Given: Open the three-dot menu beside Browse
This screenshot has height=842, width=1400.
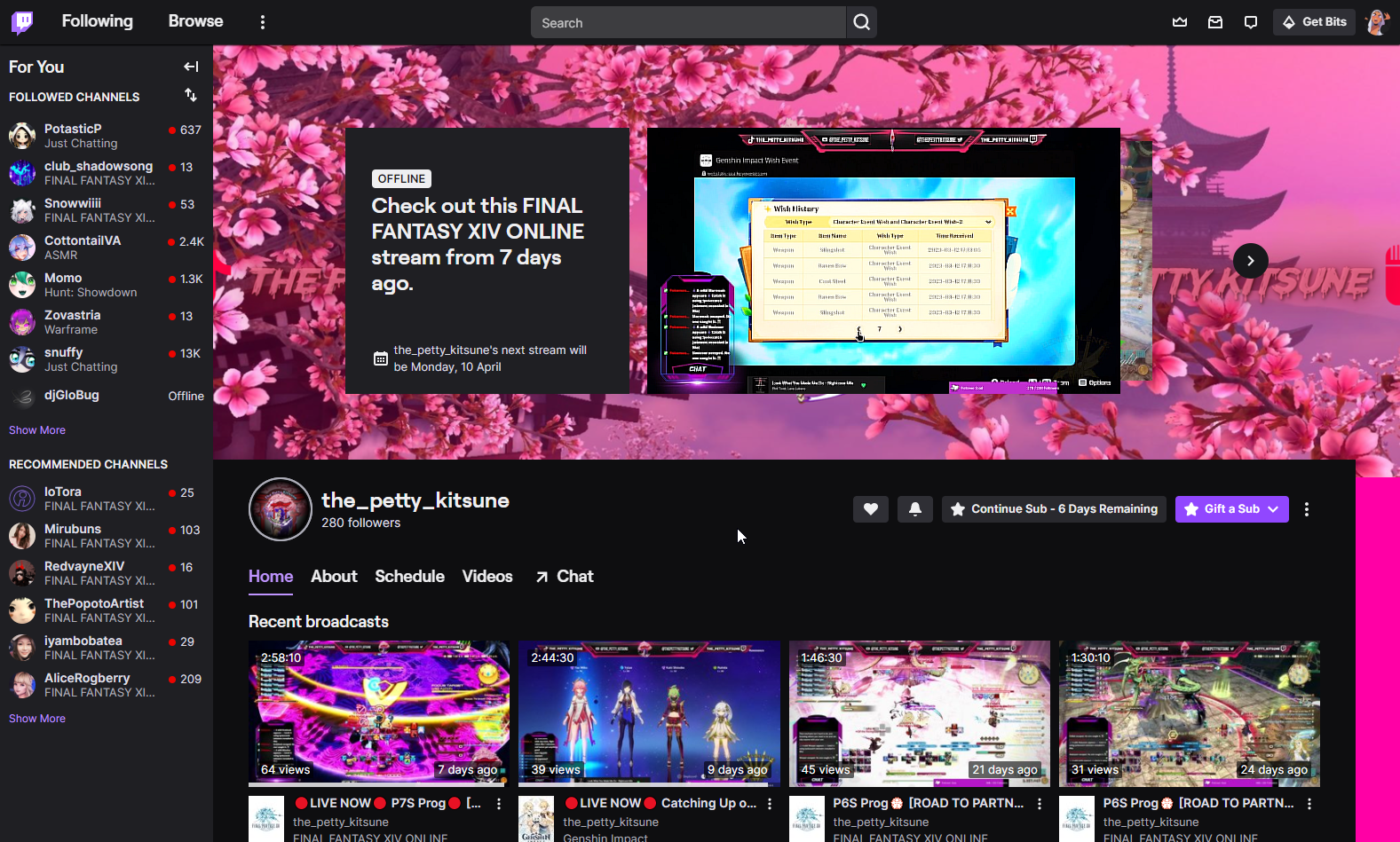Looking at the screenshot, I should [263, 22].
